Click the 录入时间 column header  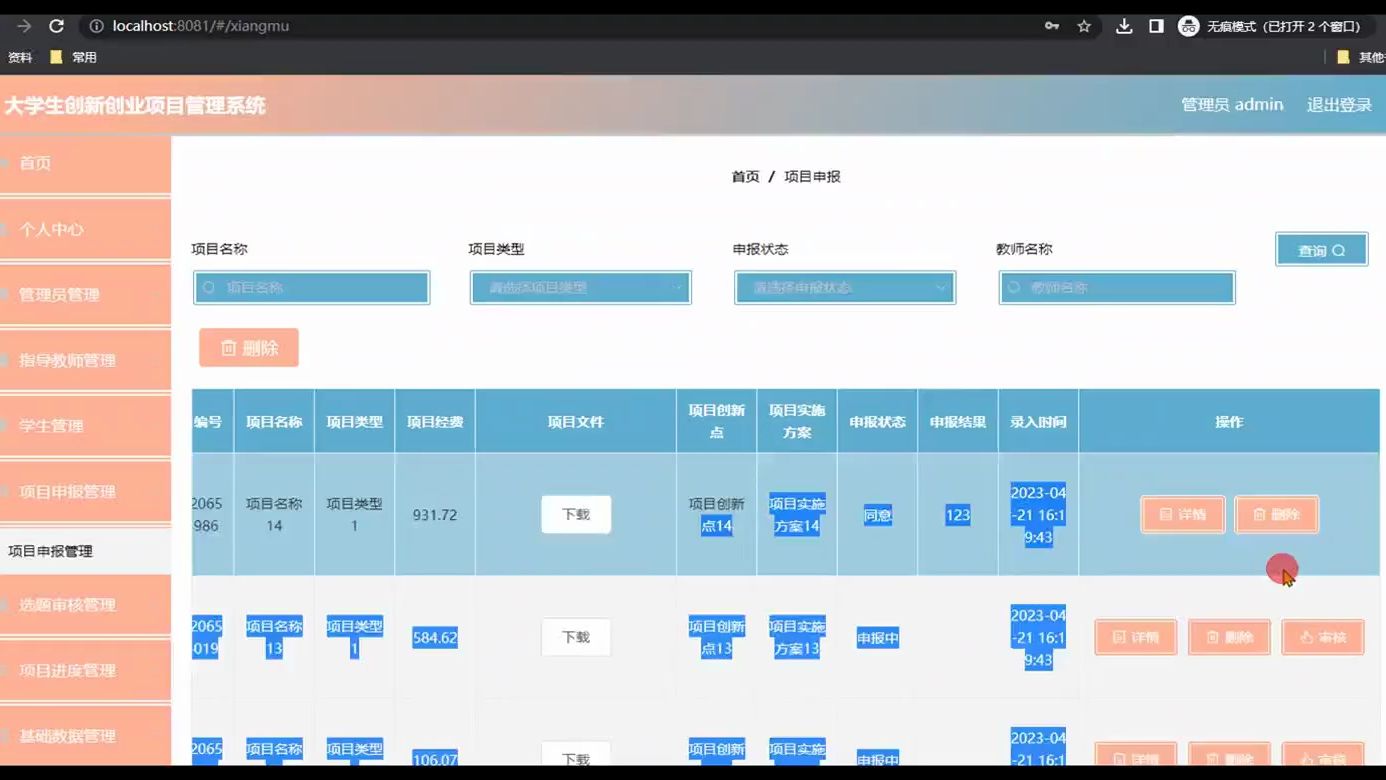tap(1038, 422)
